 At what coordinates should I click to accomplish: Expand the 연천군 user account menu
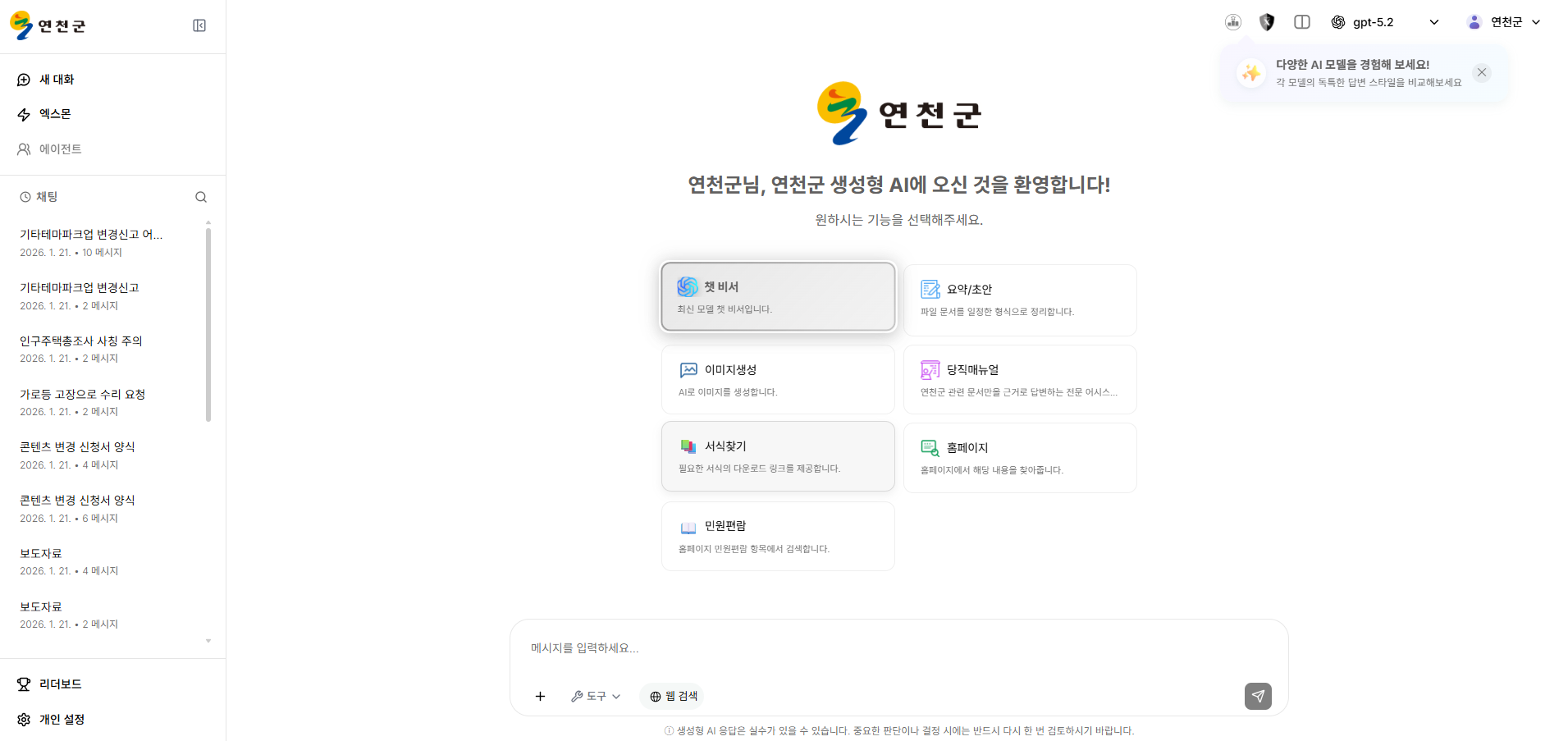1504,22
